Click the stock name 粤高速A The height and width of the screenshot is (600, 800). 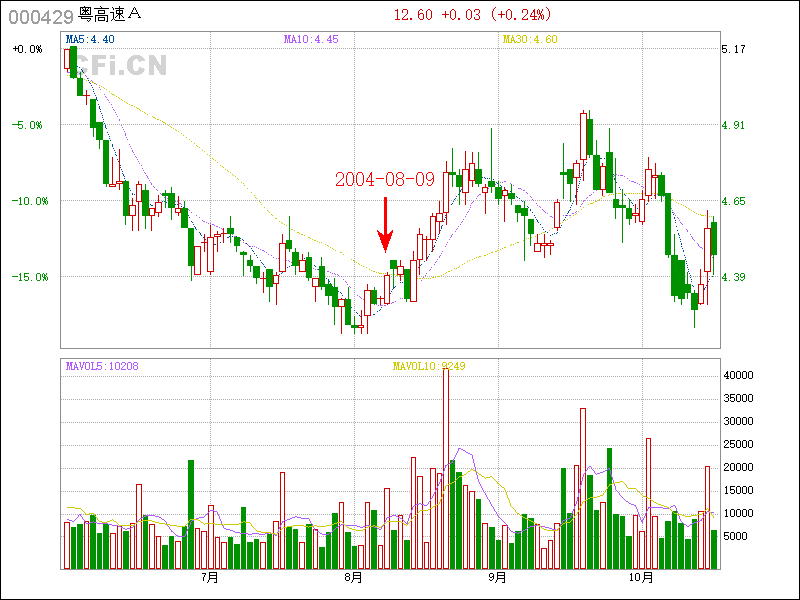109,15
